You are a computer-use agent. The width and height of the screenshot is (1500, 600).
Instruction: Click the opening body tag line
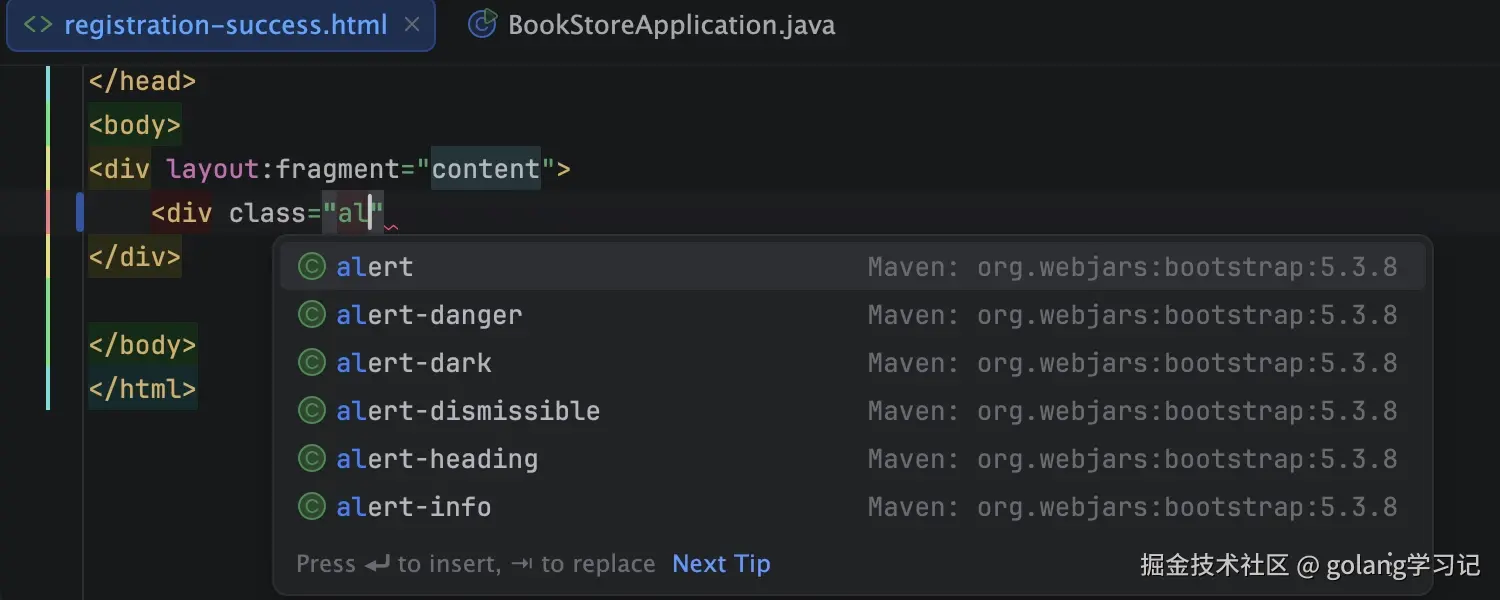click(x=134, y=125)
